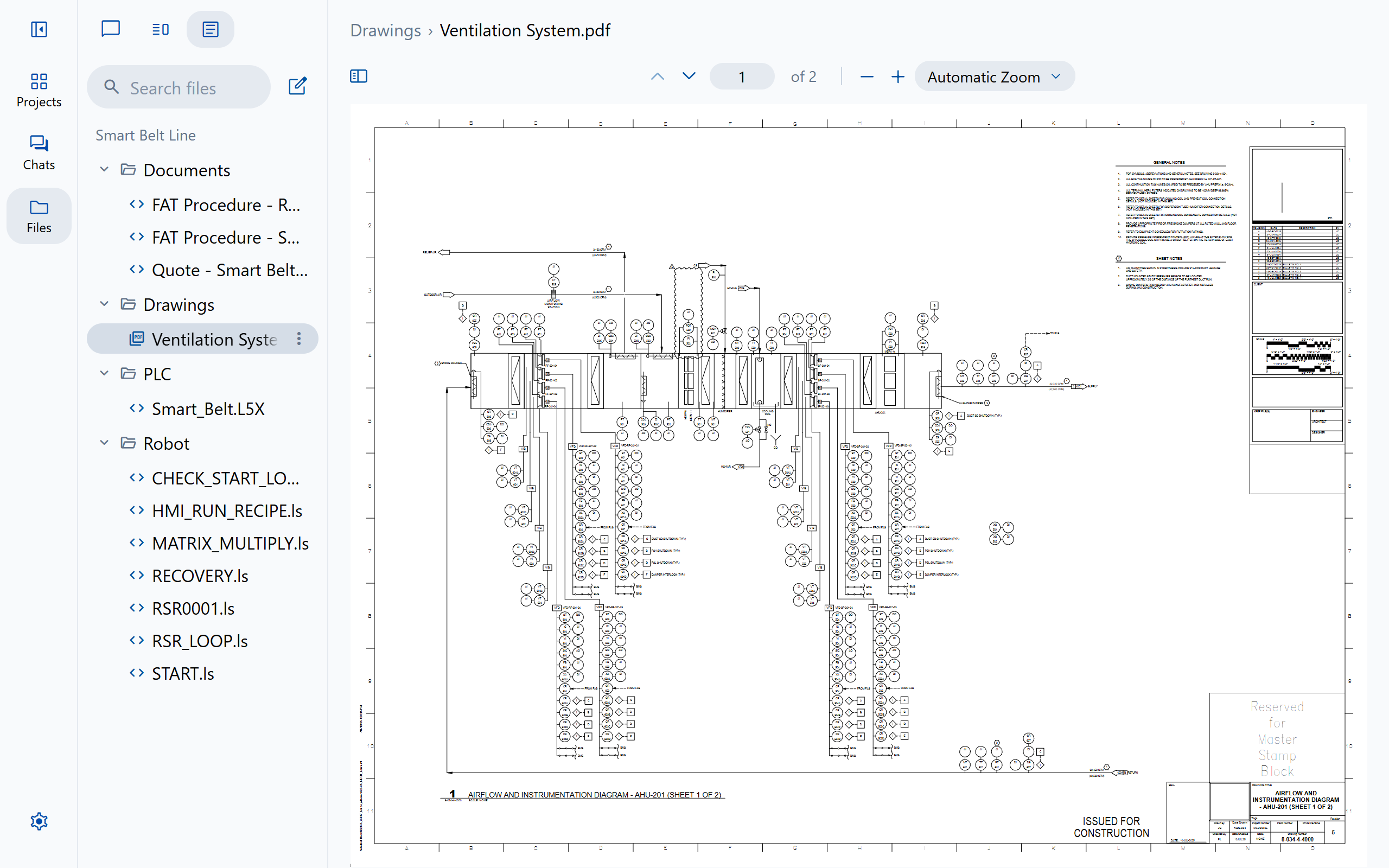Image resolution: width=1389 pixels, height=868 pixels.
Task: Open the Automatic Zoom dropdown
Action: (994, 76)
